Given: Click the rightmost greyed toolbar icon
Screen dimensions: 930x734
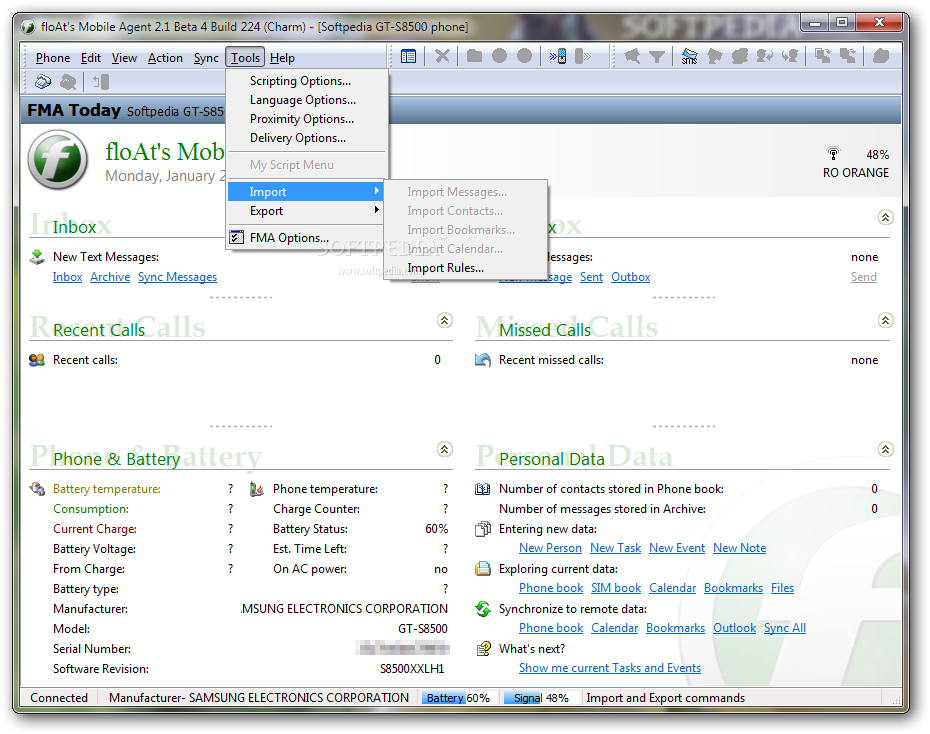Looking at the screenshot, I should [881, 56].
